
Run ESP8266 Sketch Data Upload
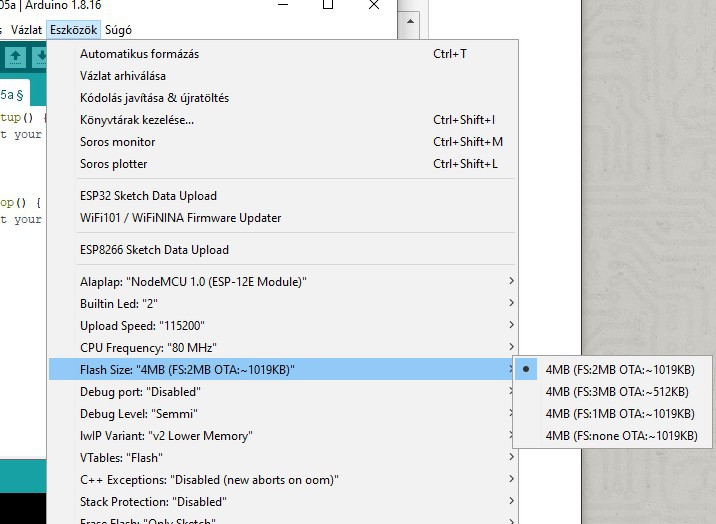[284, 250]
